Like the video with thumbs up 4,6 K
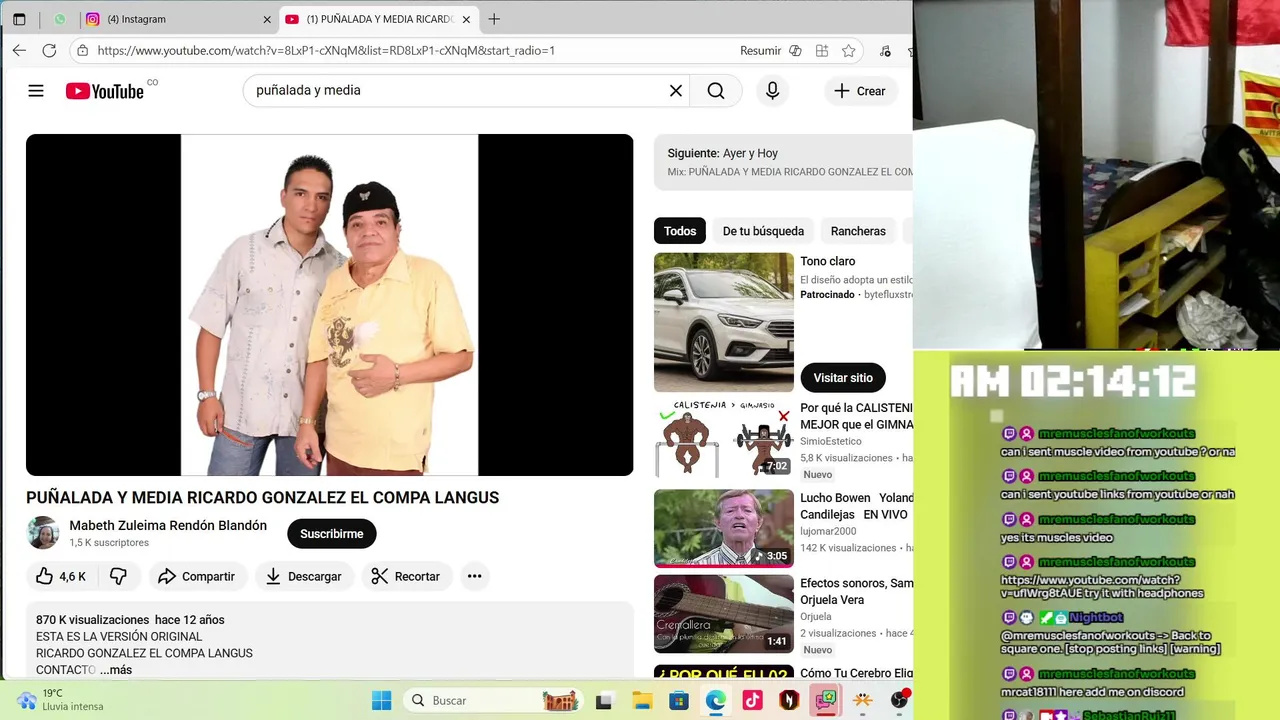The image size is (1280, 720). pos(61,576)
